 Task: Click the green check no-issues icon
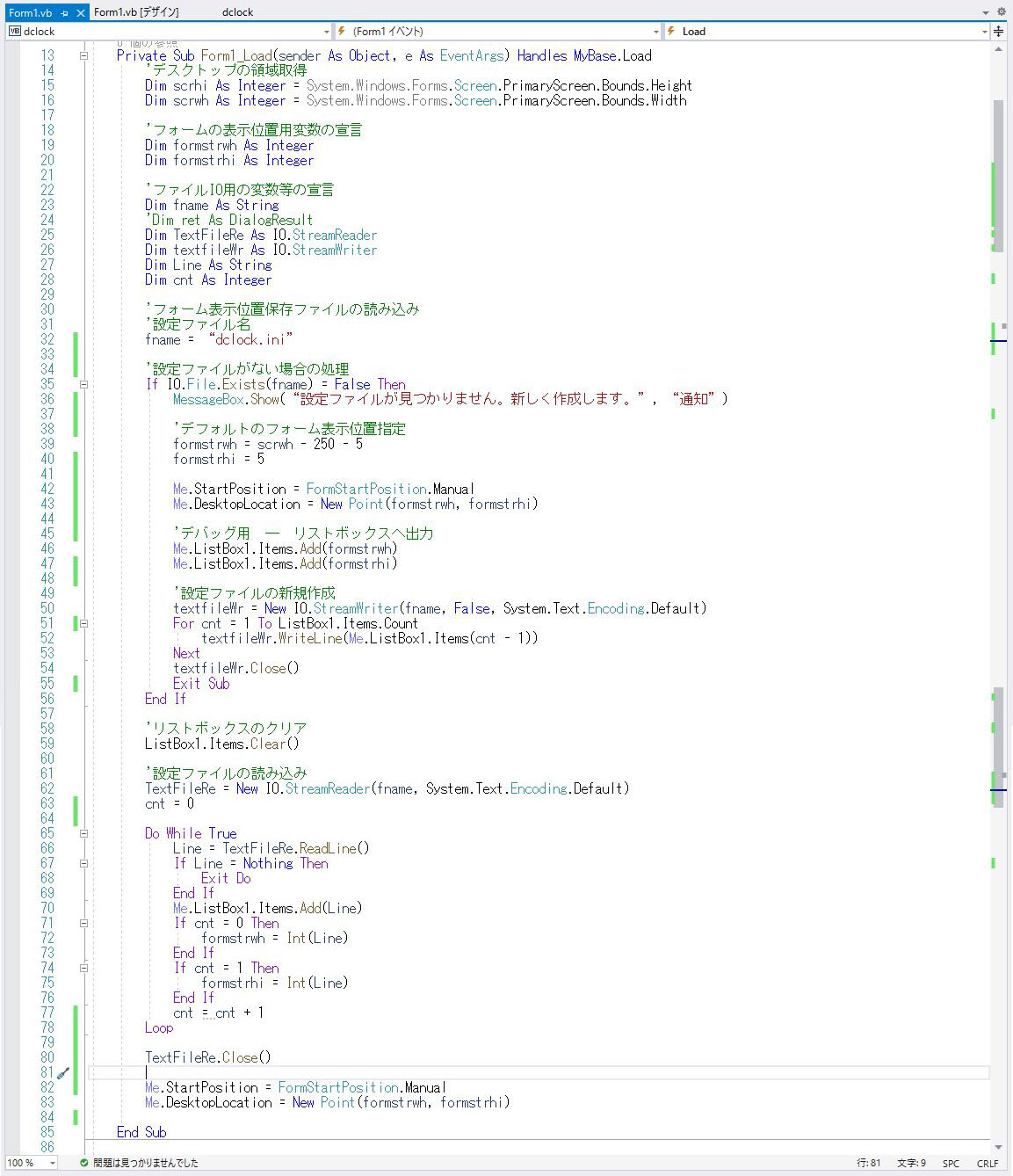(84, 1163)
